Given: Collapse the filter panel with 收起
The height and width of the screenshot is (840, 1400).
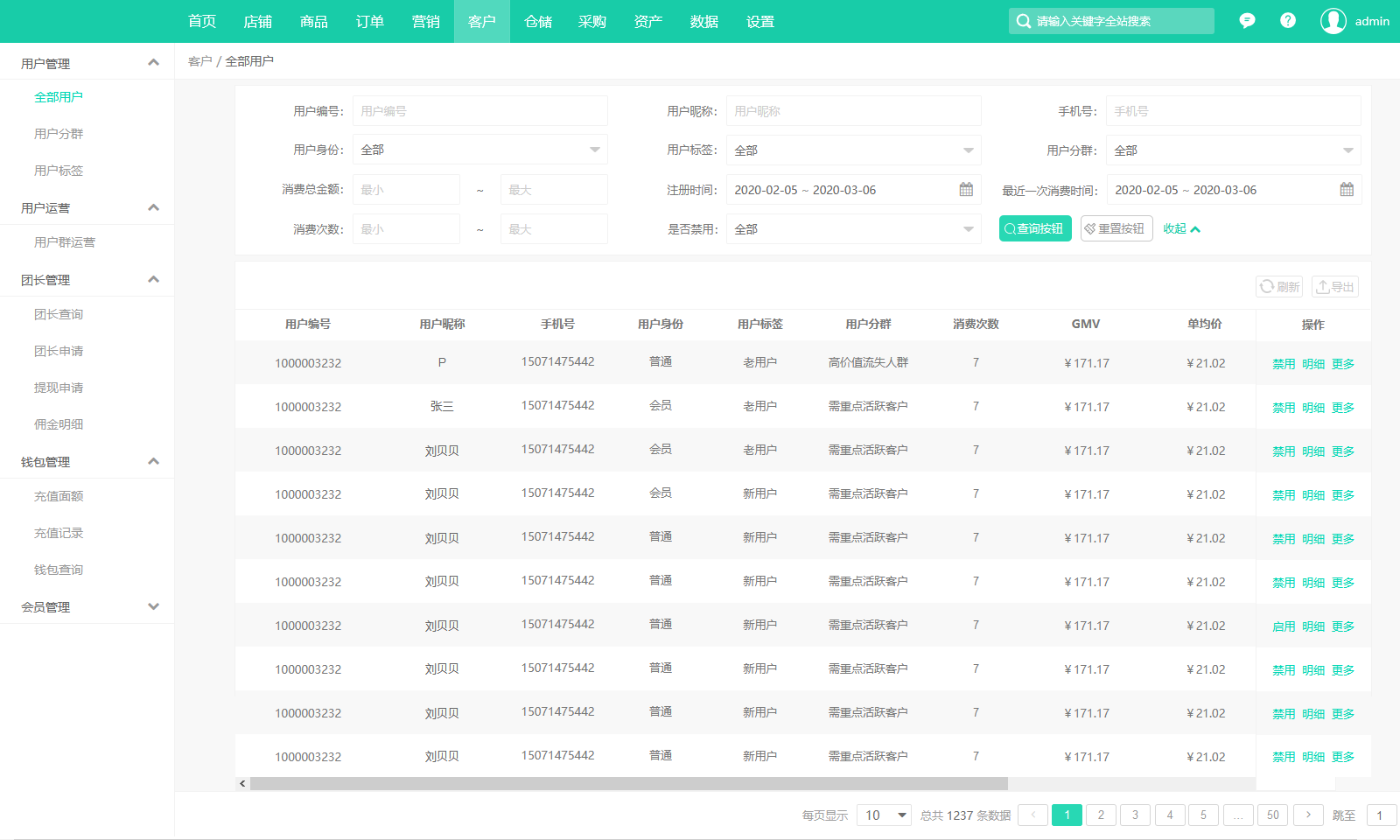Looking at the screenshot, I should (1181, 228).
